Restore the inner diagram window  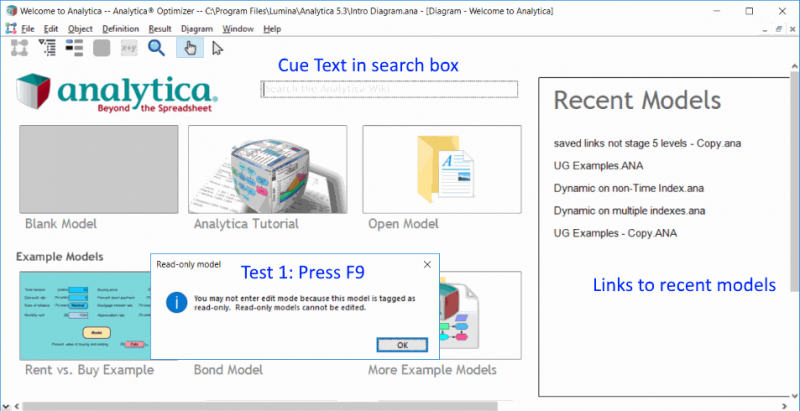779,30
